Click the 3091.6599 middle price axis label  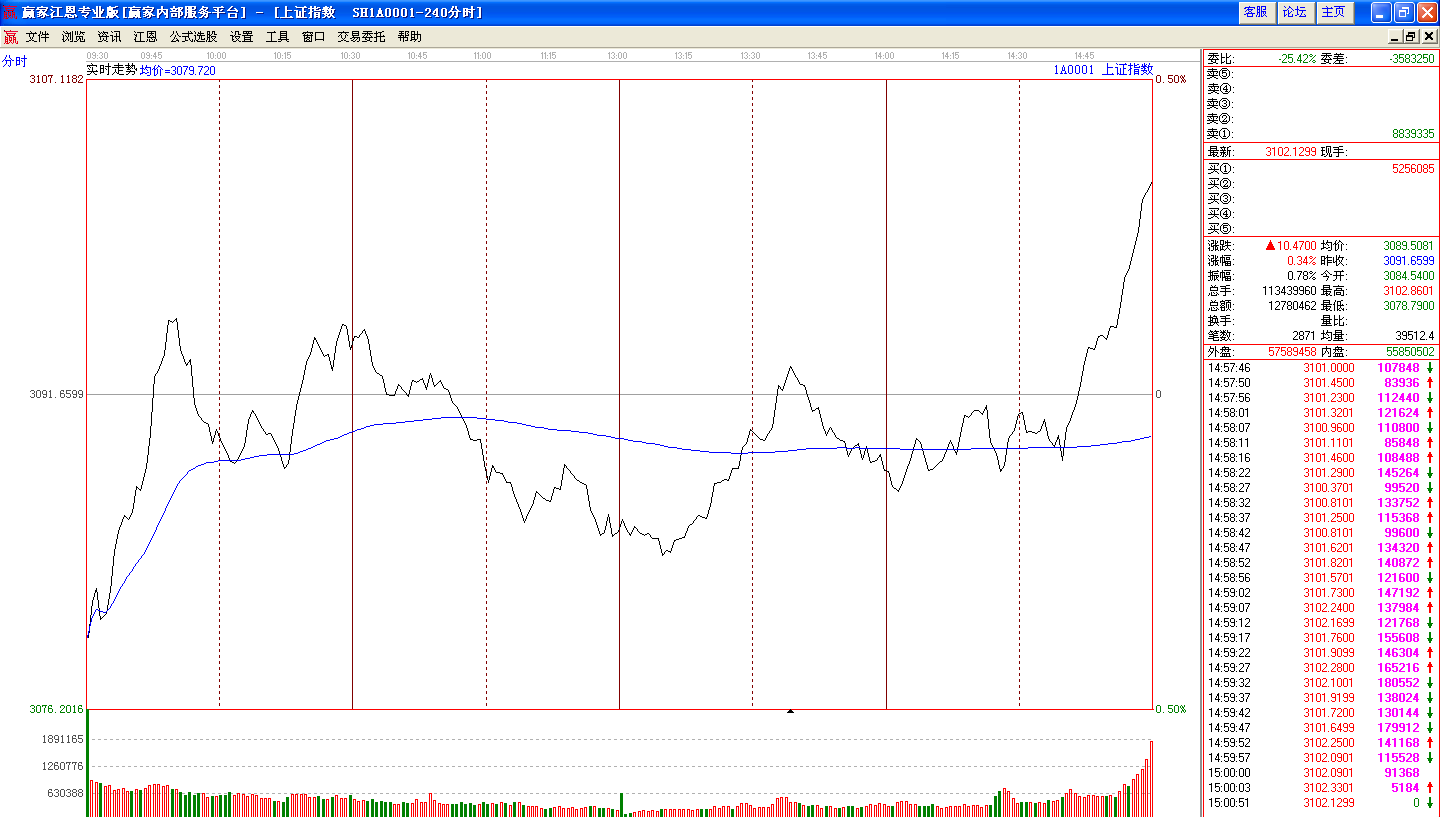tap(58, 394)
